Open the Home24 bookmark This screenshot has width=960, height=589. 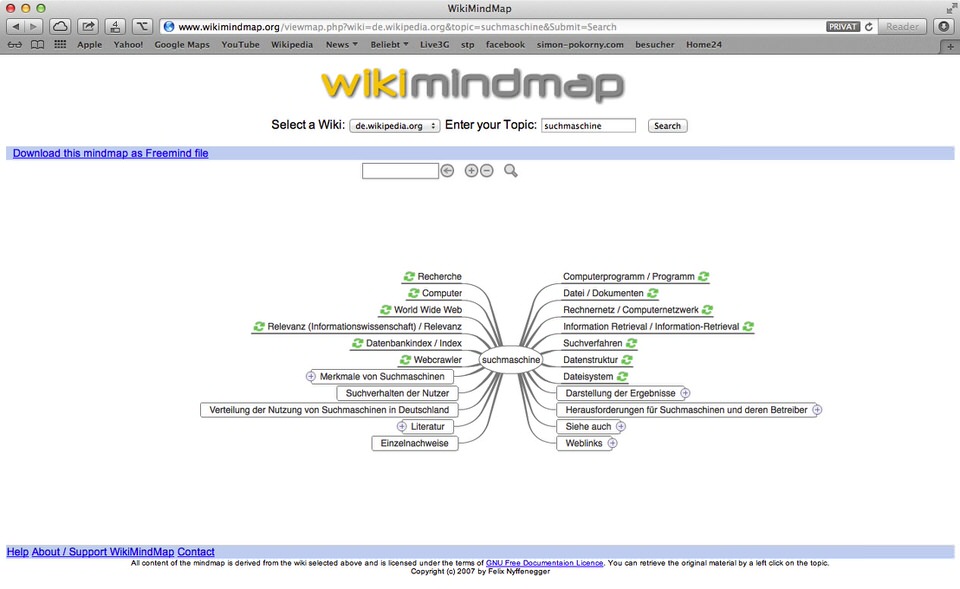pos(703,45)
